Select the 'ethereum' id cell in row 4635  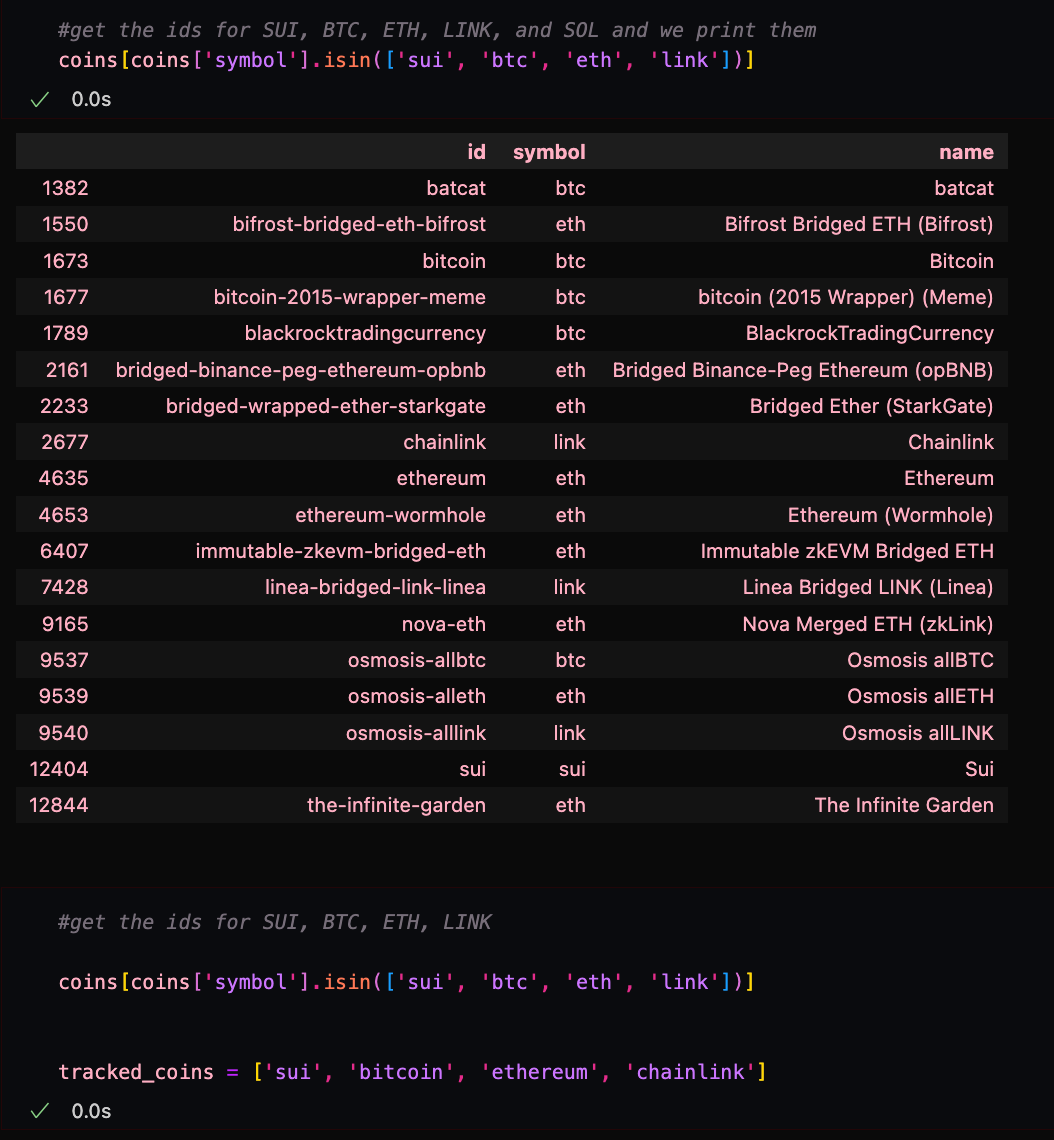[440, 478]
